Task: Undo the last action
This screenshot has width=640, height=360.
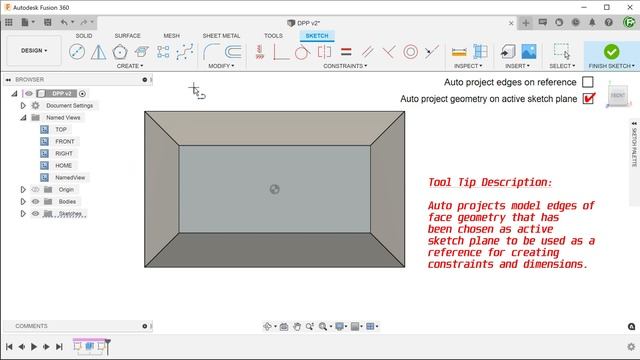Action: (64, 22)
